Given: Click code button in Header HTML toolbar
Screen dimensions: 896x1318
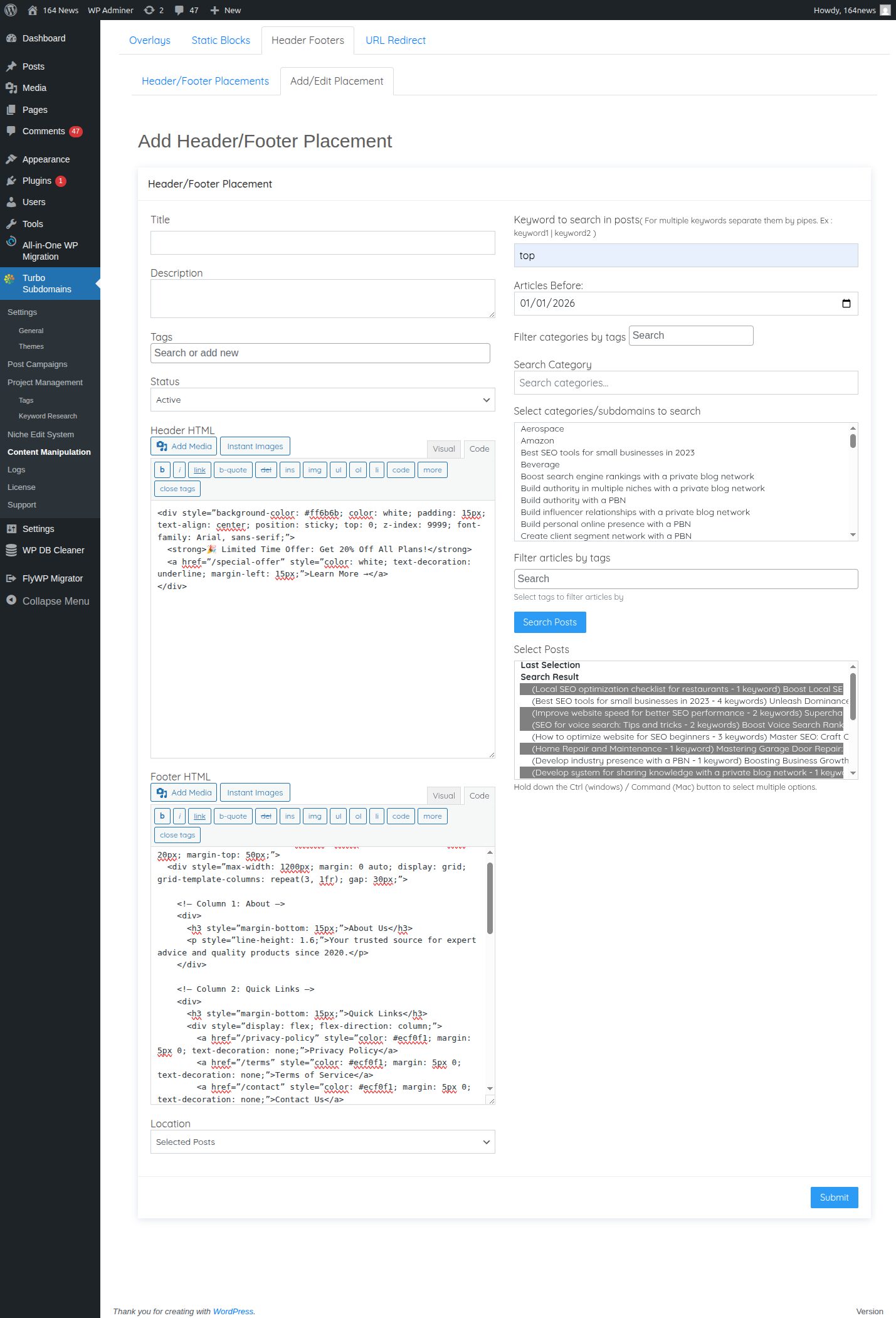Looking at the screenshot, I should point(401,470).
